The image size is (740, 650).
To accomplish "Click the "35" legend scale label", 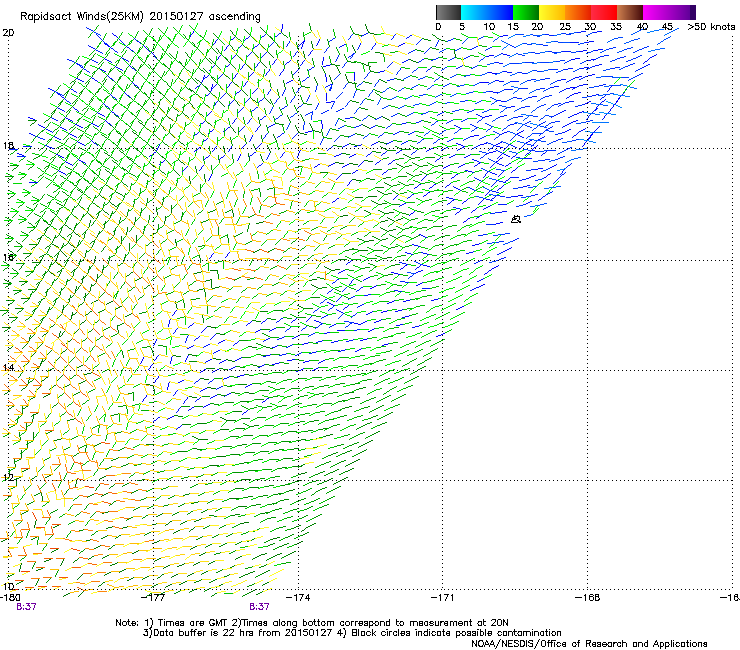I will (x=616, y=27).
